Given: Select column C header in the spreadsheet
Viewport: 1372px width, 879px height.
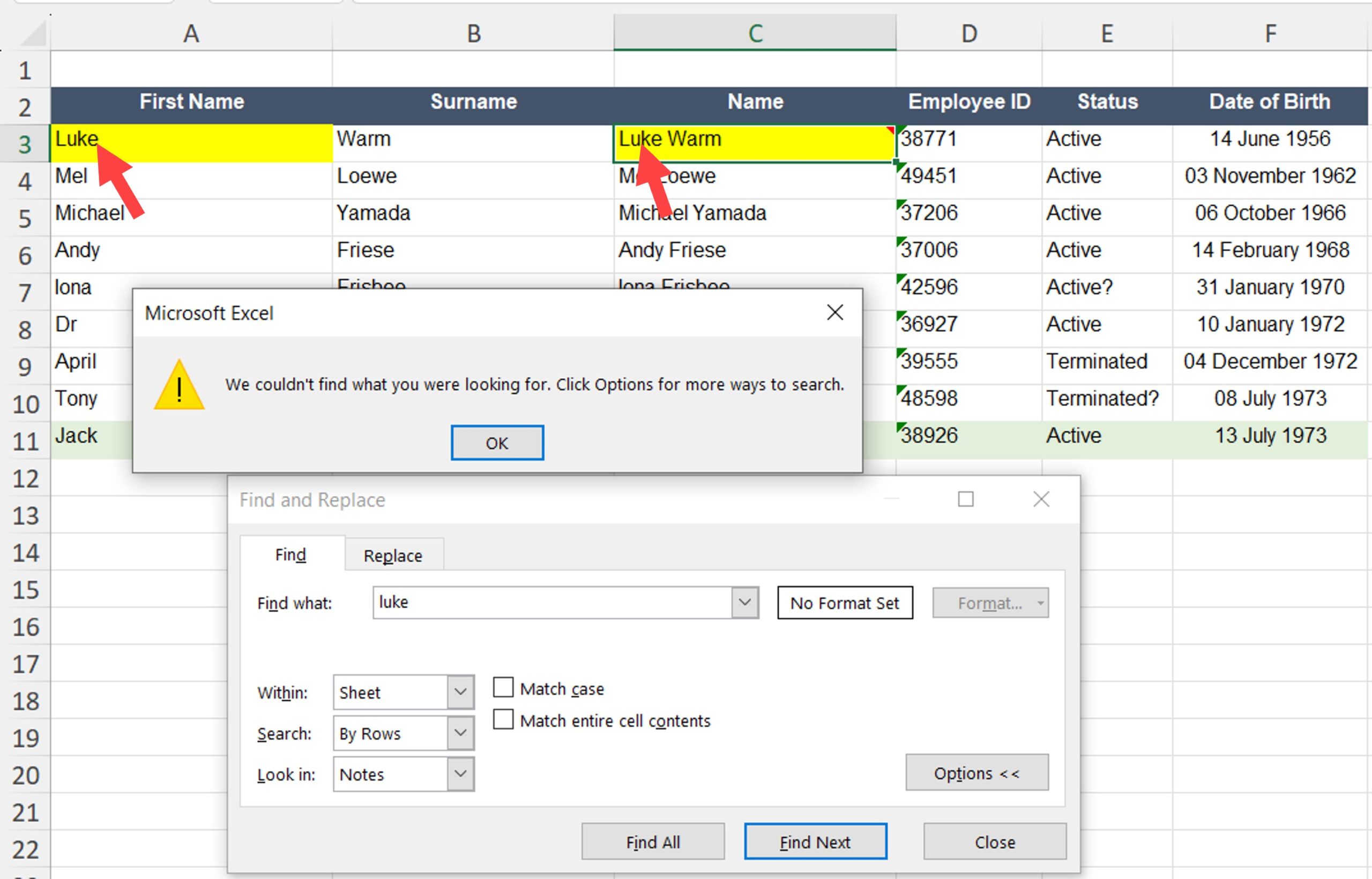Looking at the screenshot, I should pyautogui.click(x=754, y=33).
